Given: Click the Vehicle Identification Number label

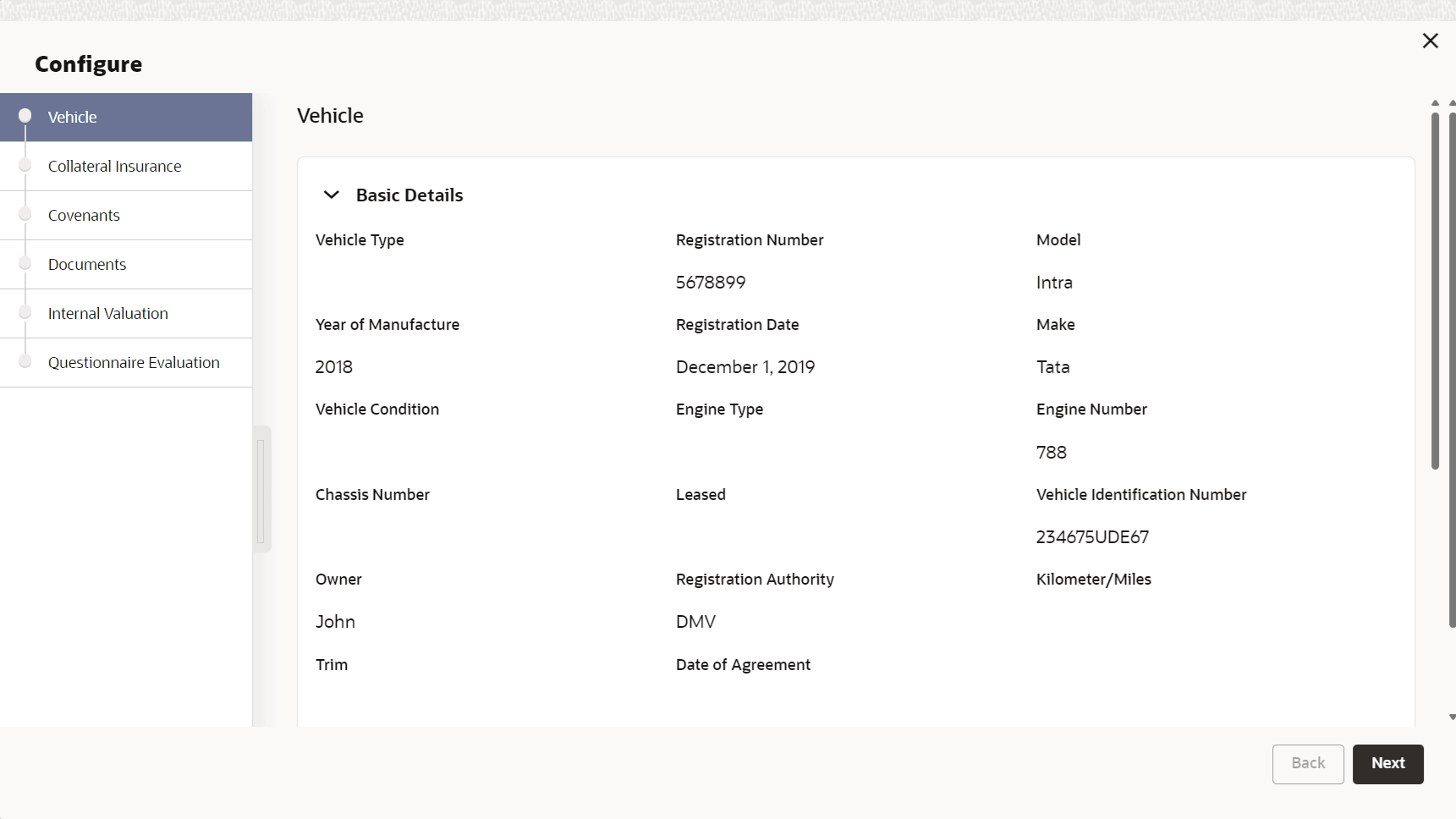Looking at the screenshot, I should click(1141, 495).
